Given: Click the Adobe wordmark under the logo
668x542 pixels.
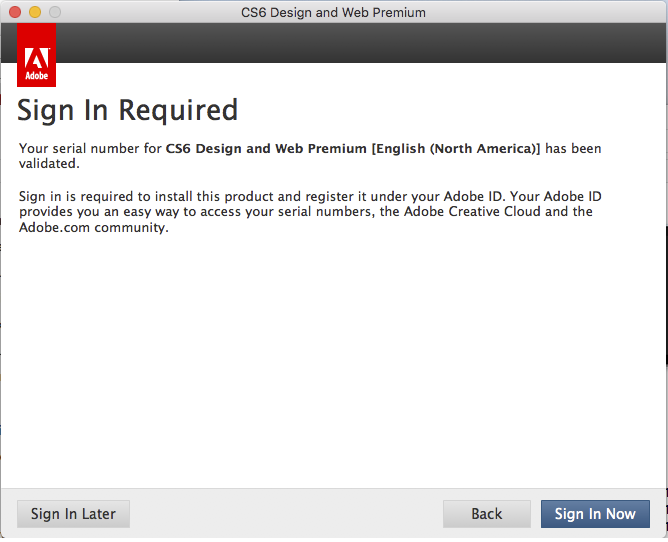Looking at the screenshot, I should (37, 76).
